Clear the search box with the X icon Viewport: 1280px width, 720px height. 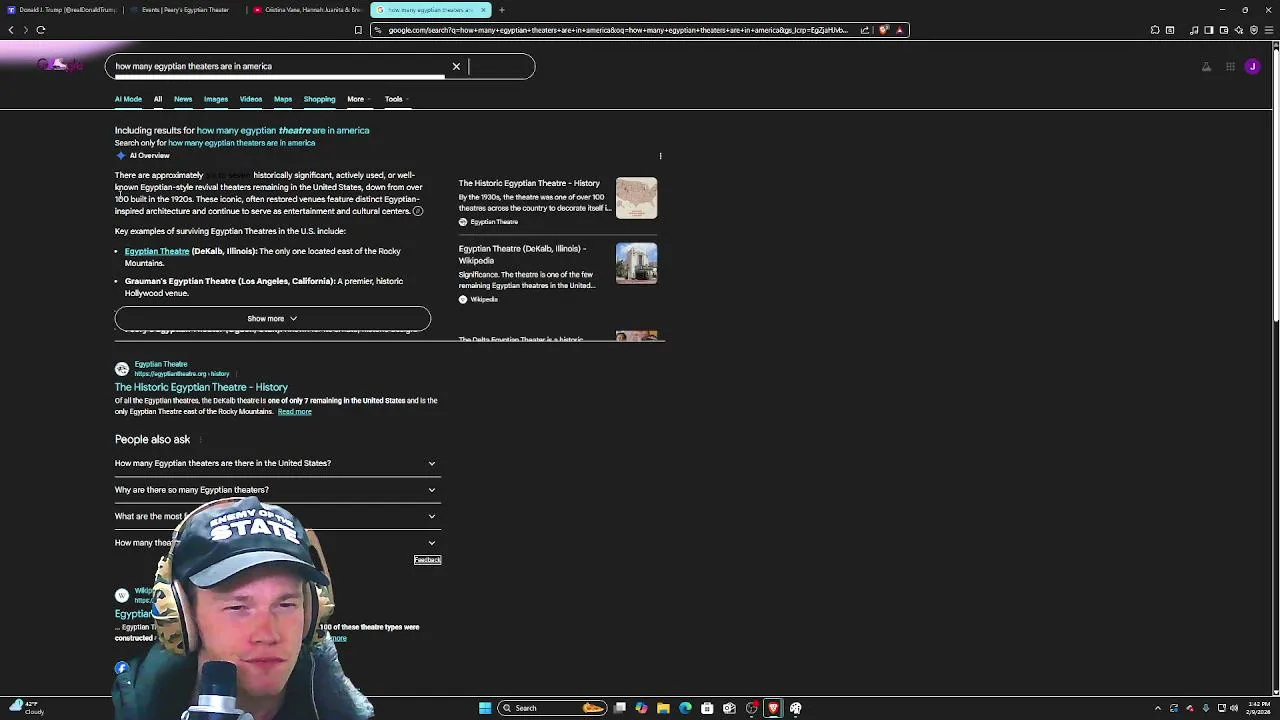(x=456, y=66)
